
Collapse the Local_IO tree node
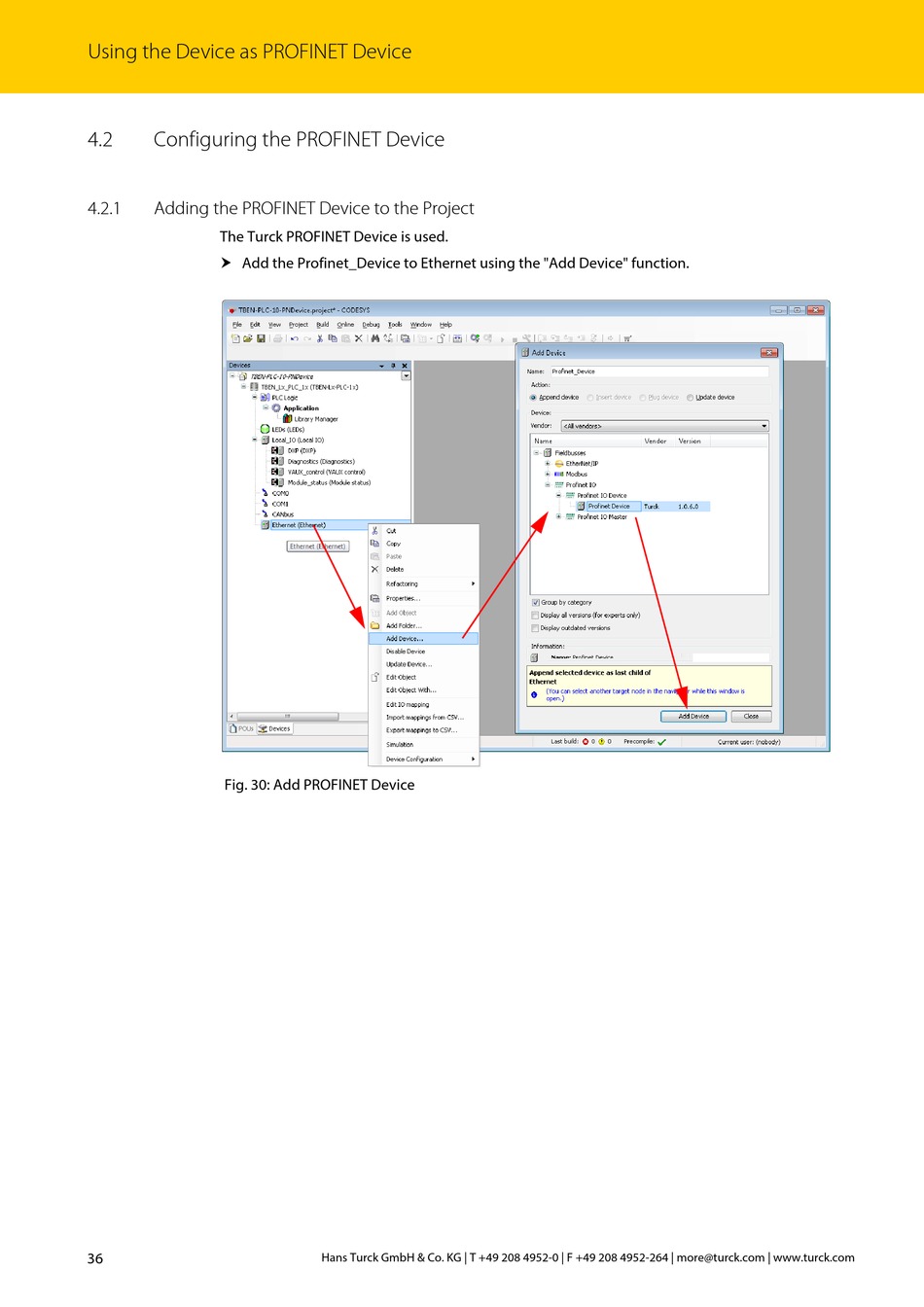pyautogui.click(x=255, y=440)
